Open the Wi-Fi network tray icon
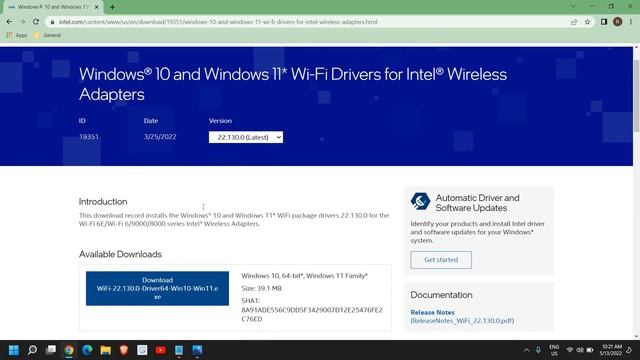The width and height of the screenshot is (640, 360). click(x=570, y=350)
